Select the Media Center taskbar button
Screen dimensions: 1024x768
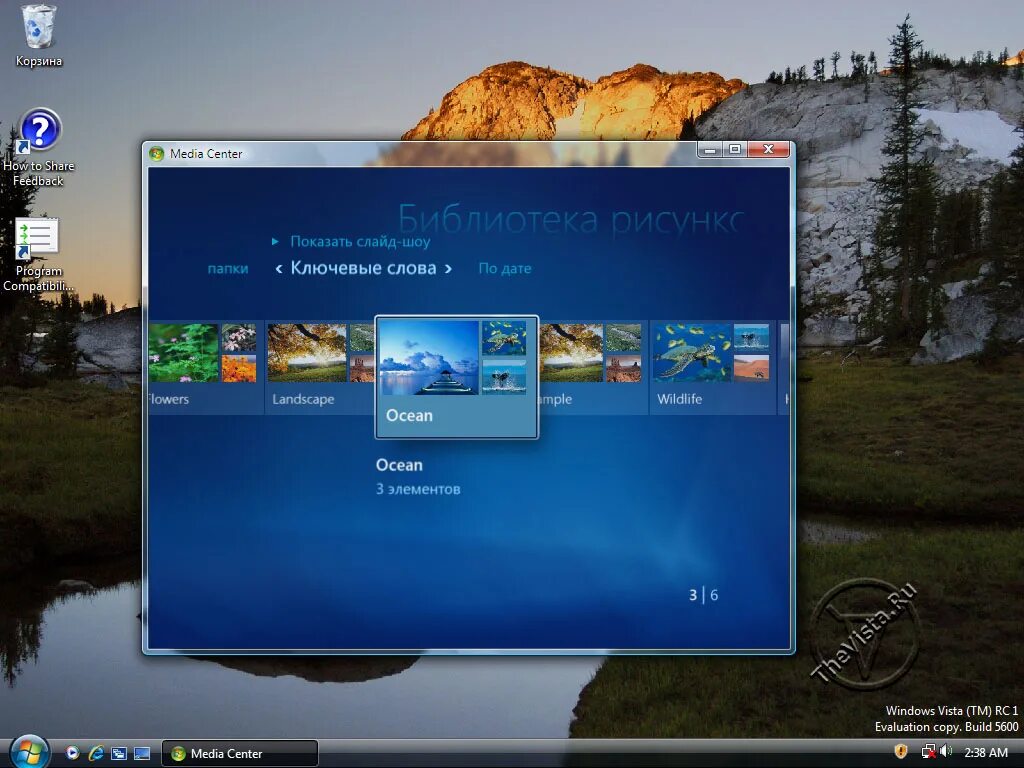(x=240, y=753)
